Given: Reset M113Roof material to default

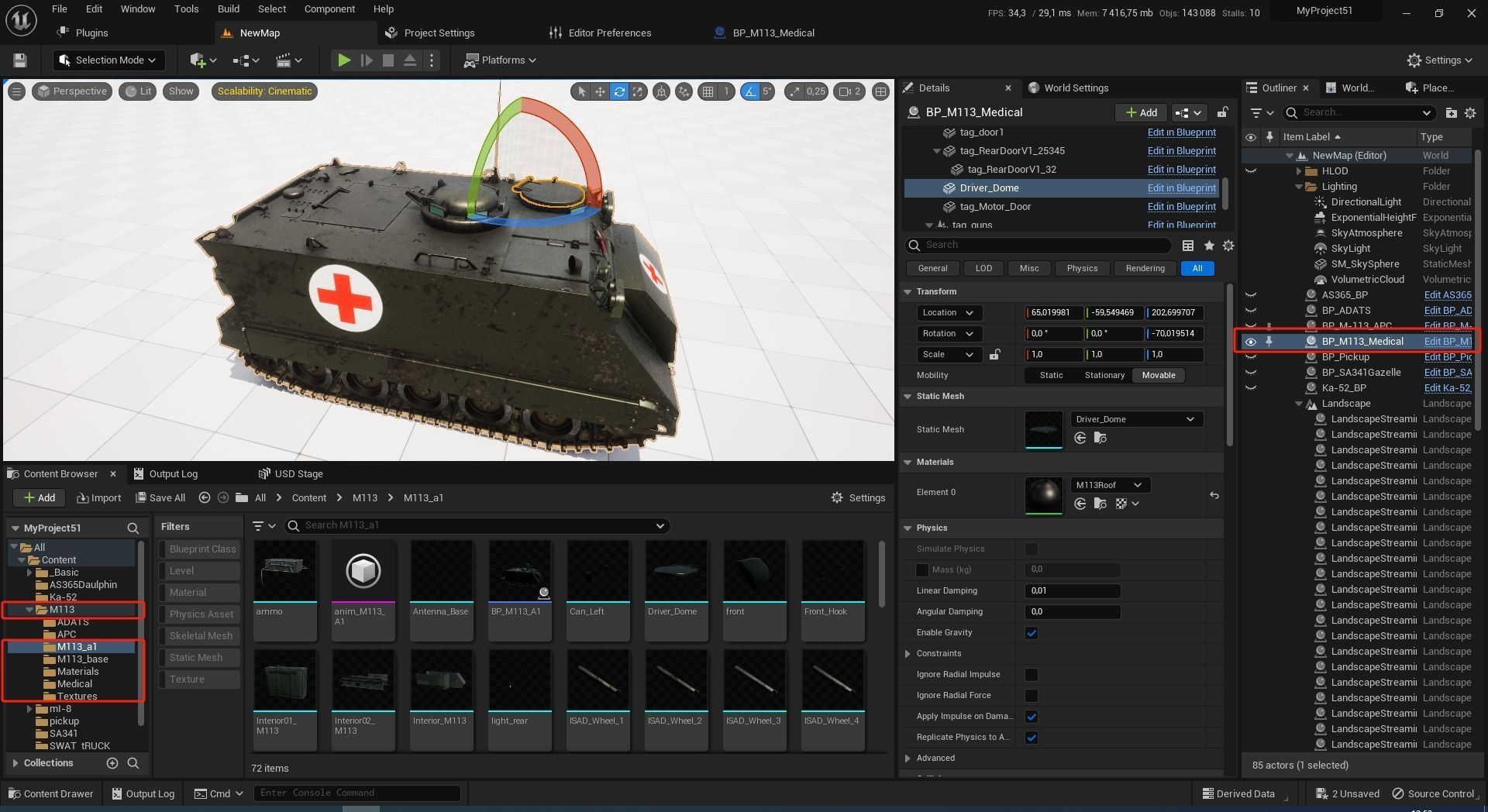Looking at the screenshot, I should 1214,495.
